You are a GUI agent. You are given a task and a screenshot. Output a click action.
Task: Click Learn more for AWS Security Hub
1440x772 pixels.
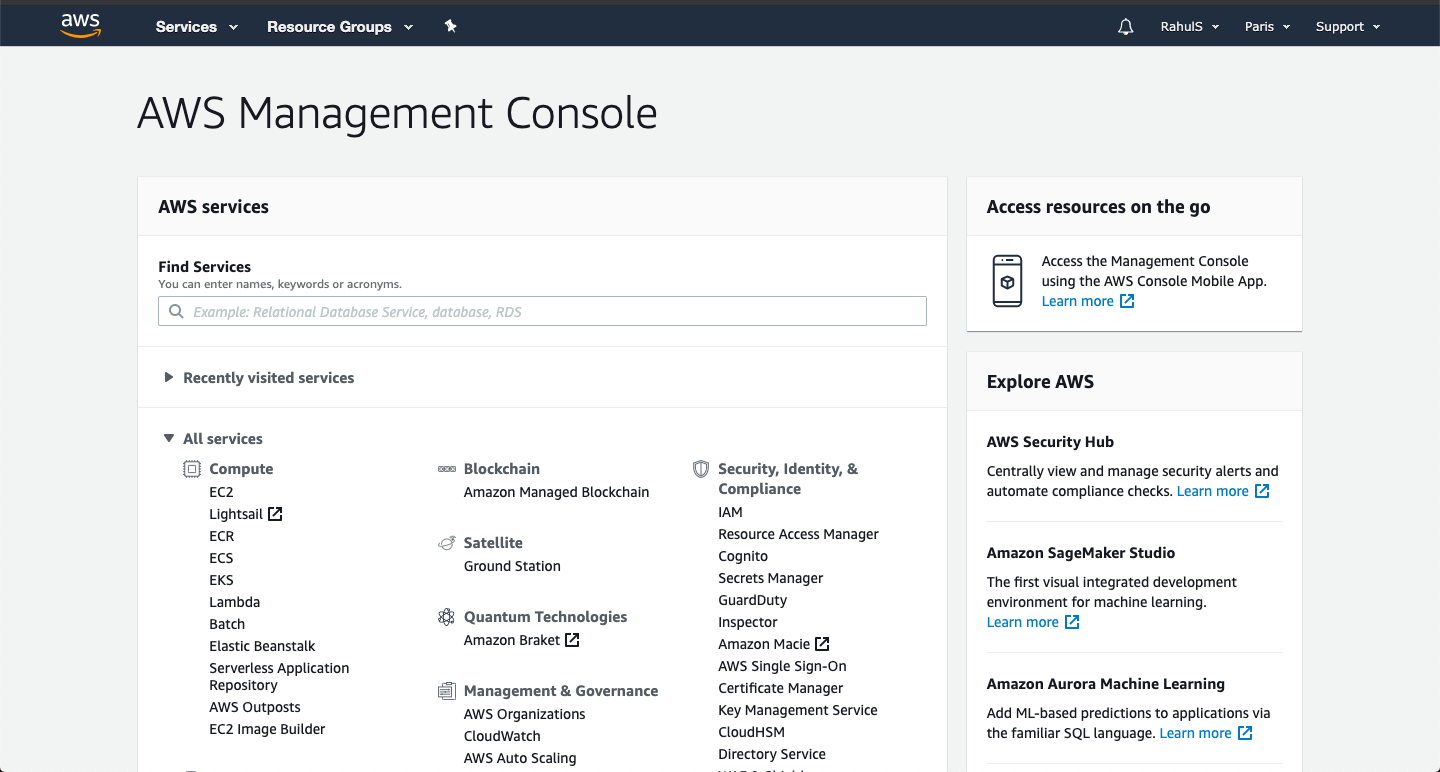click(x=1214, y=491)
